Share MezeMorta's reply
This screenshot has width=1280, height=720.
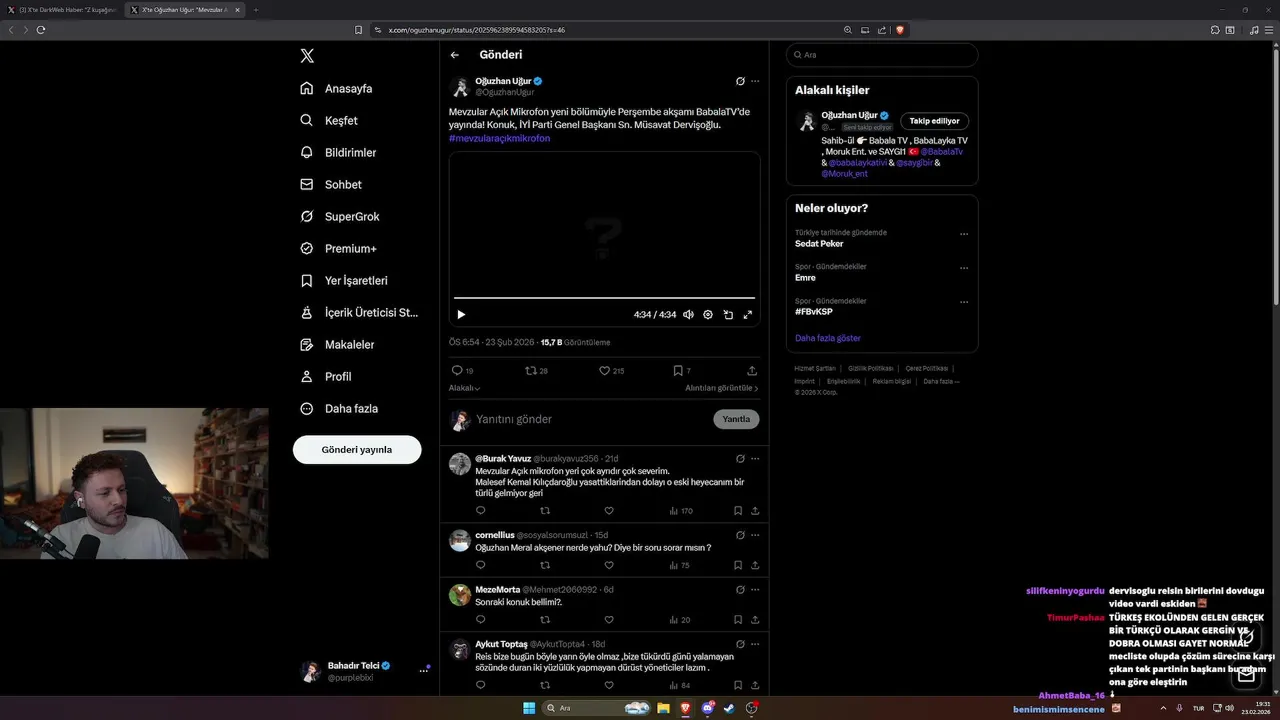pyautogui.click(x=755, y=620)
